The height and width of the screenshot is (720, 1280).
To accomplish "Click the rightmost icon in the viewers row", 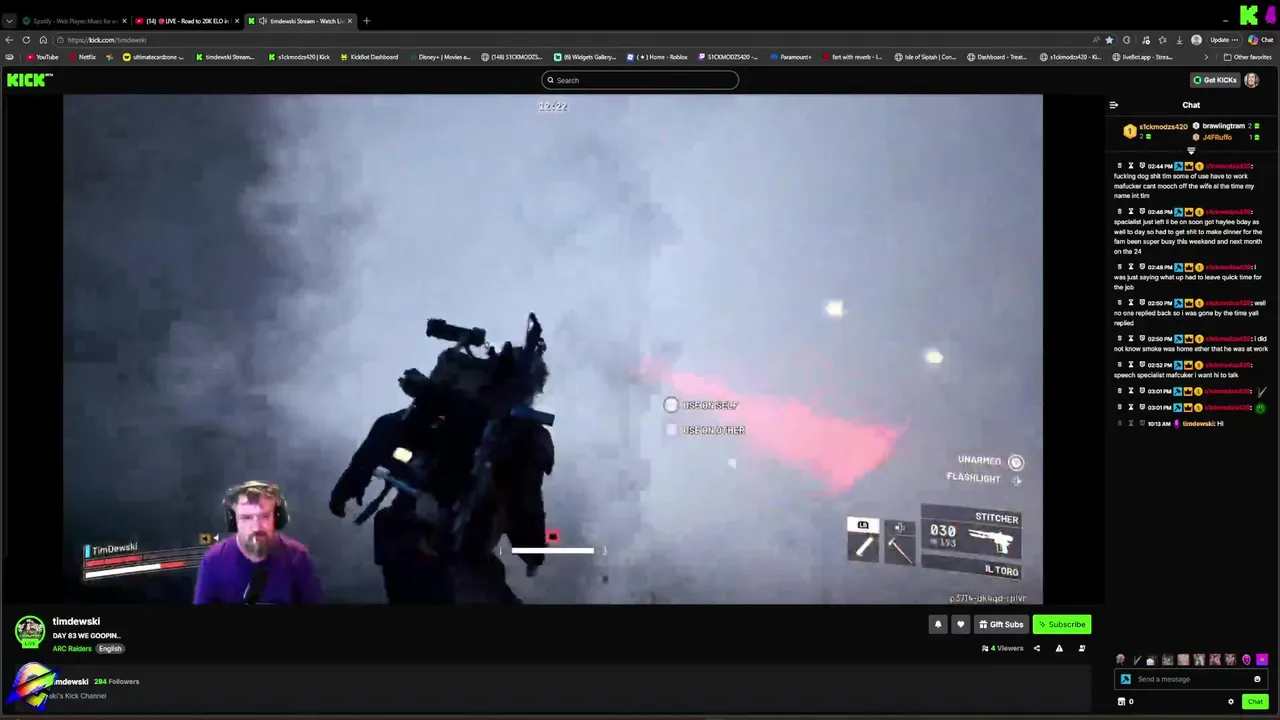I will [x=1082, y=648].
